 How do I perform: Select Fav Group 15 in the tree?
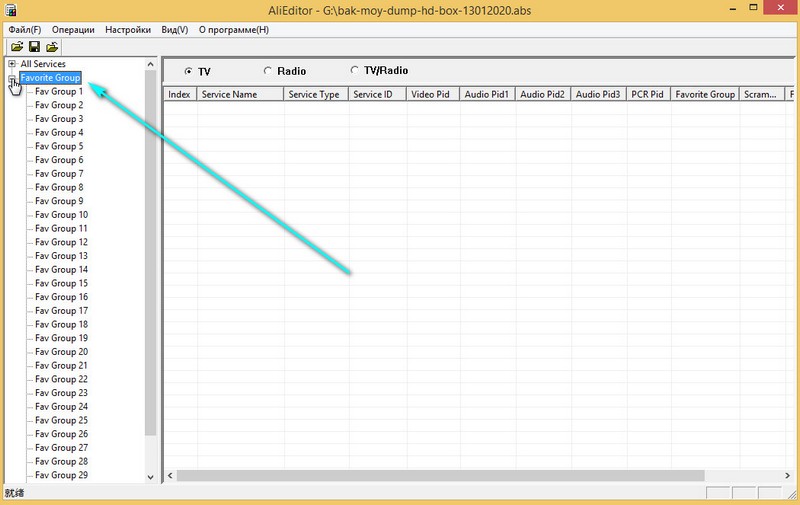coord(61,284)
